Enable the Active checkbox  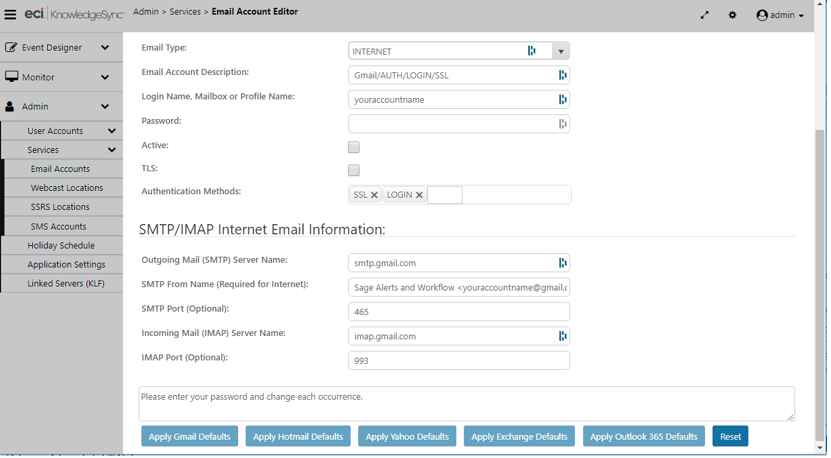pos(353,147)
